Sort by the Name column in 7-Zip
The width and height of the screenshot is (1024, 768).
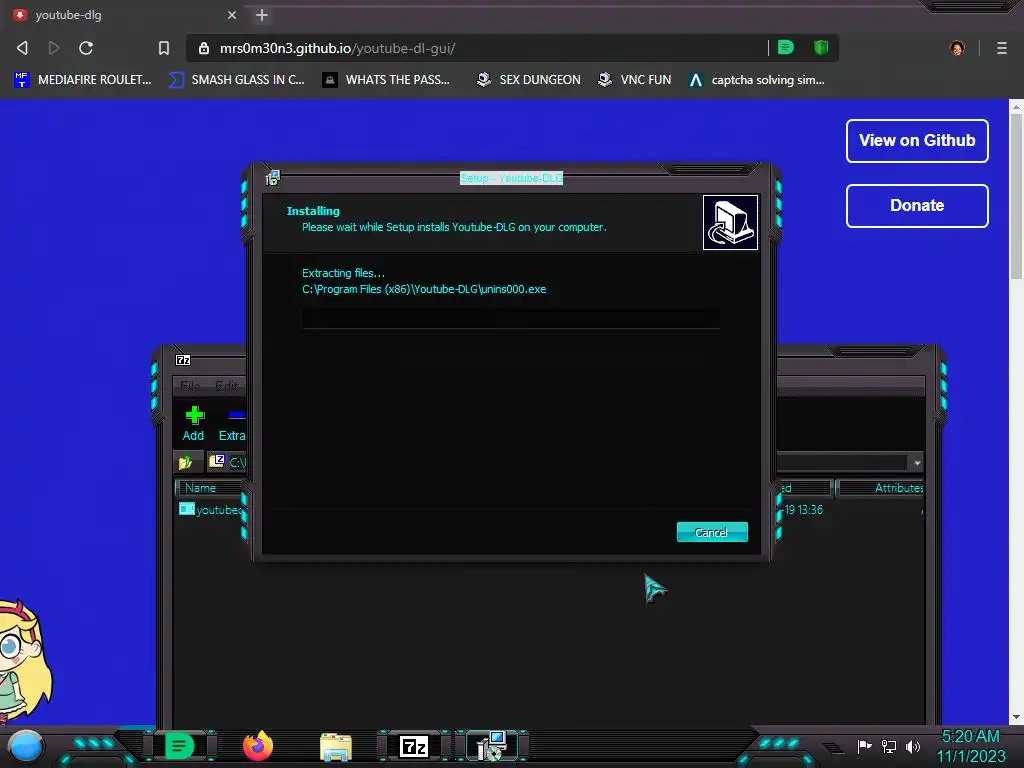click(x=212, y=488)
